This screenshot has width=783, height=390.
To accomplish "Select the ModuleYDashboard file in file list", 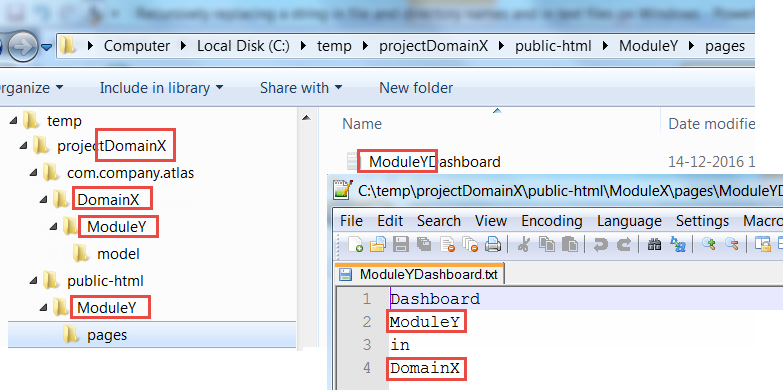I will coord(434,161).
